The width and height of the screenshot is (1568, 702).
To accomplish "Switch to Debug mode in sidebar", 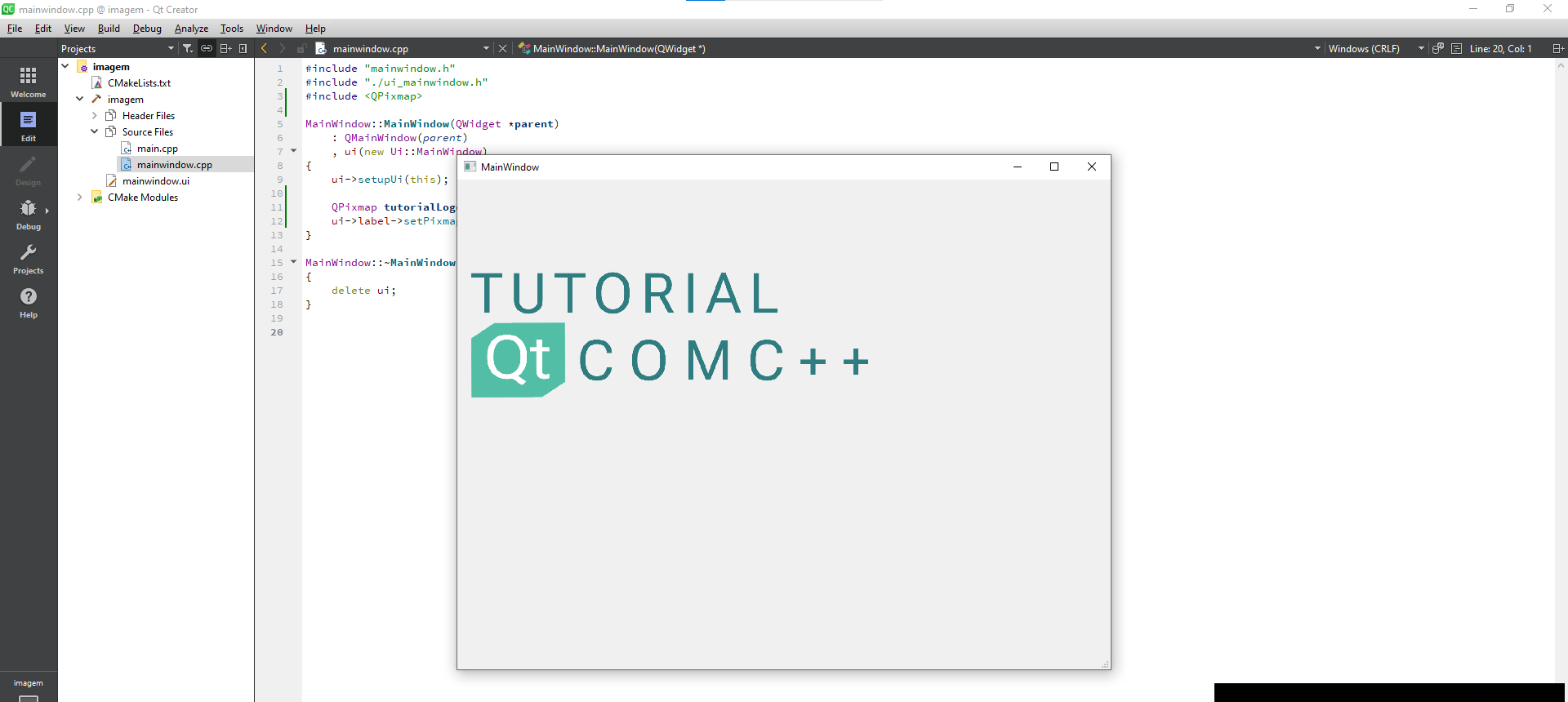I will (x=28, y=214).
